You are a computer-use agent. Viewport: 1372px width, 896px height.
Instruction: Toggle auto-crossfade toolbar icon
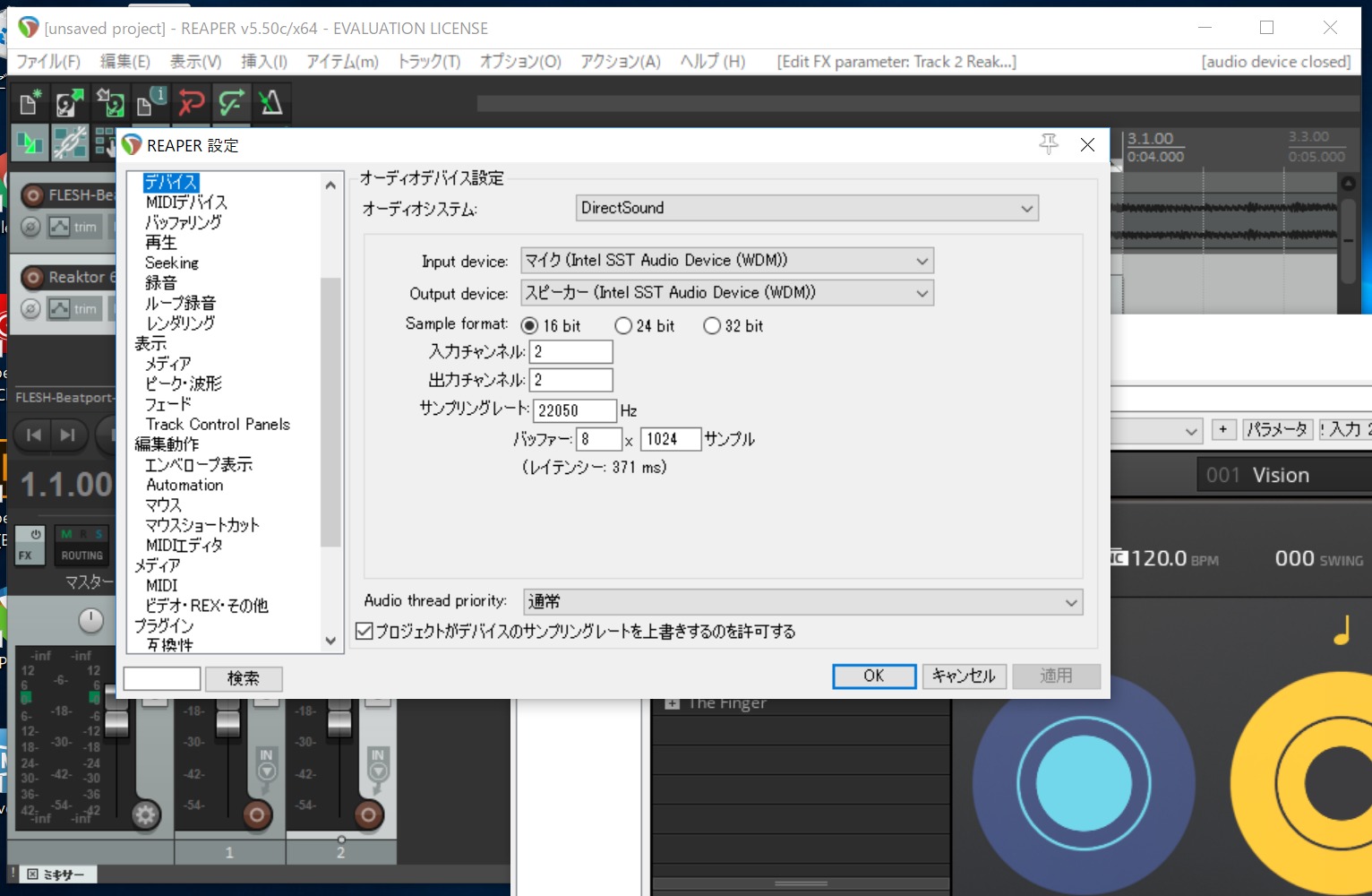30,142
